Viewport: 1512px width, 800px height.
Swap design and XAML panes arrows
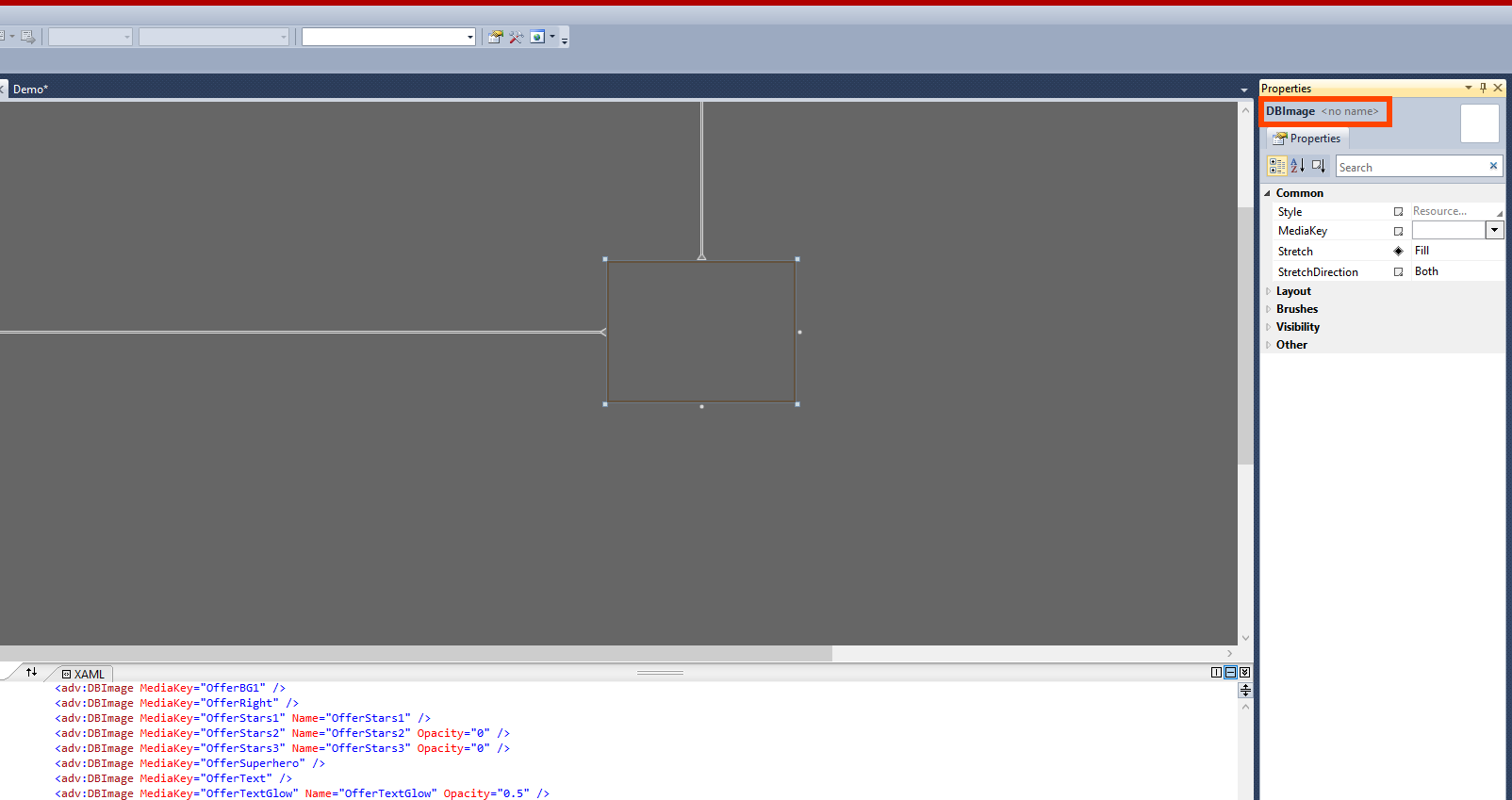tap(31, 672)
